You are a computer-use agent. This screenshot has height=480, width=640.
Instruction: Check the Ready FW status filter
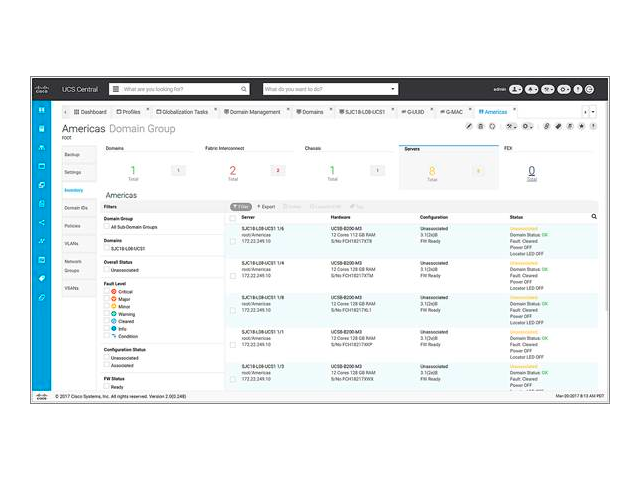point(107,387)
